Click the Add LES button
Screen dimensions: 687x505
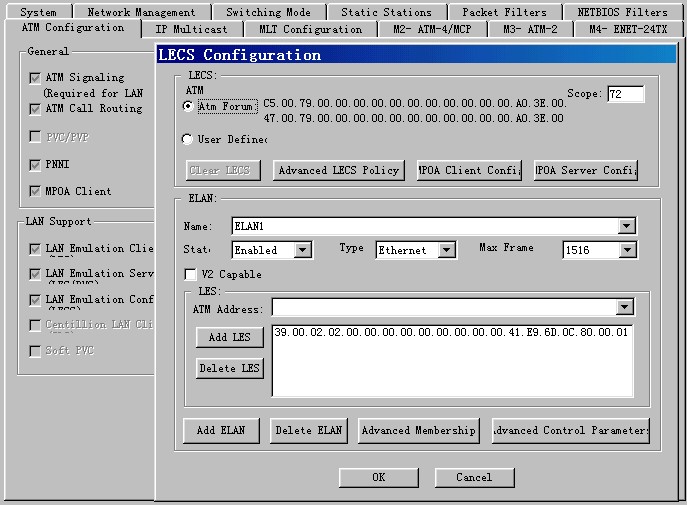[x=229, y=337]
